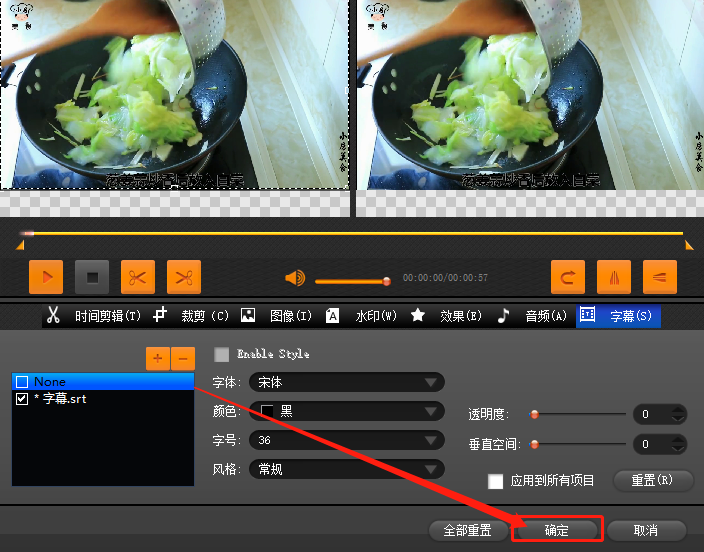
Task: Click the left source preview video
Action: click(175, 94)
